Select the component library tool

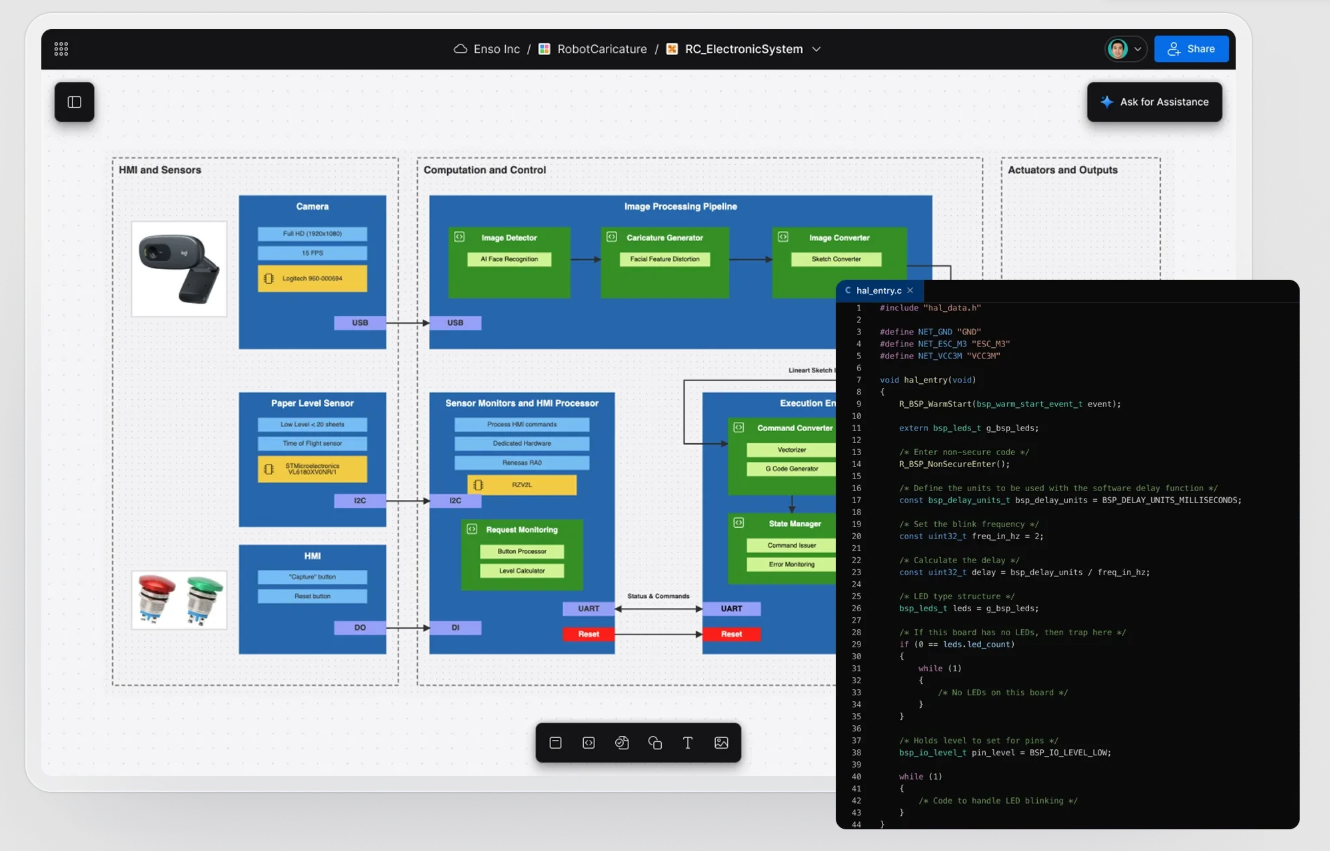click(622, 743)
